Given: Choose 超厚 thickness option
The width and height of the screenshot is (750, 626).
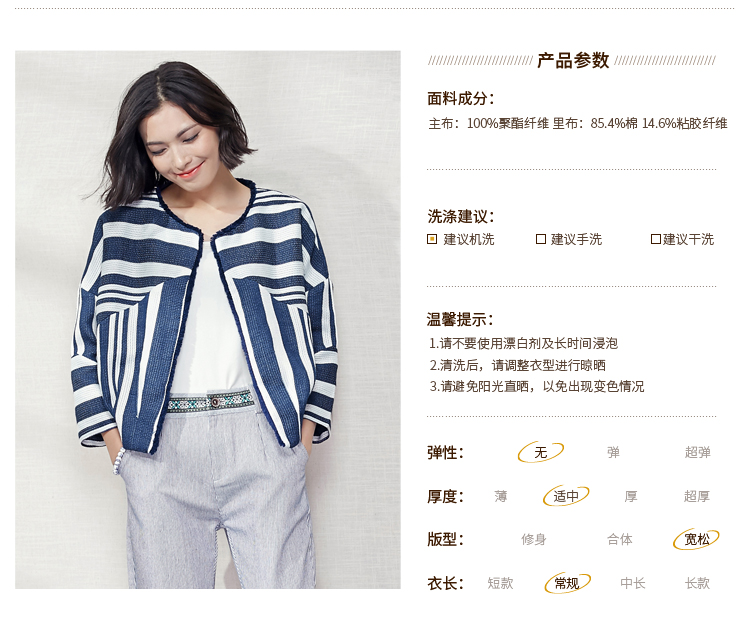Looking at the screenshot, I should coord(696,496).
